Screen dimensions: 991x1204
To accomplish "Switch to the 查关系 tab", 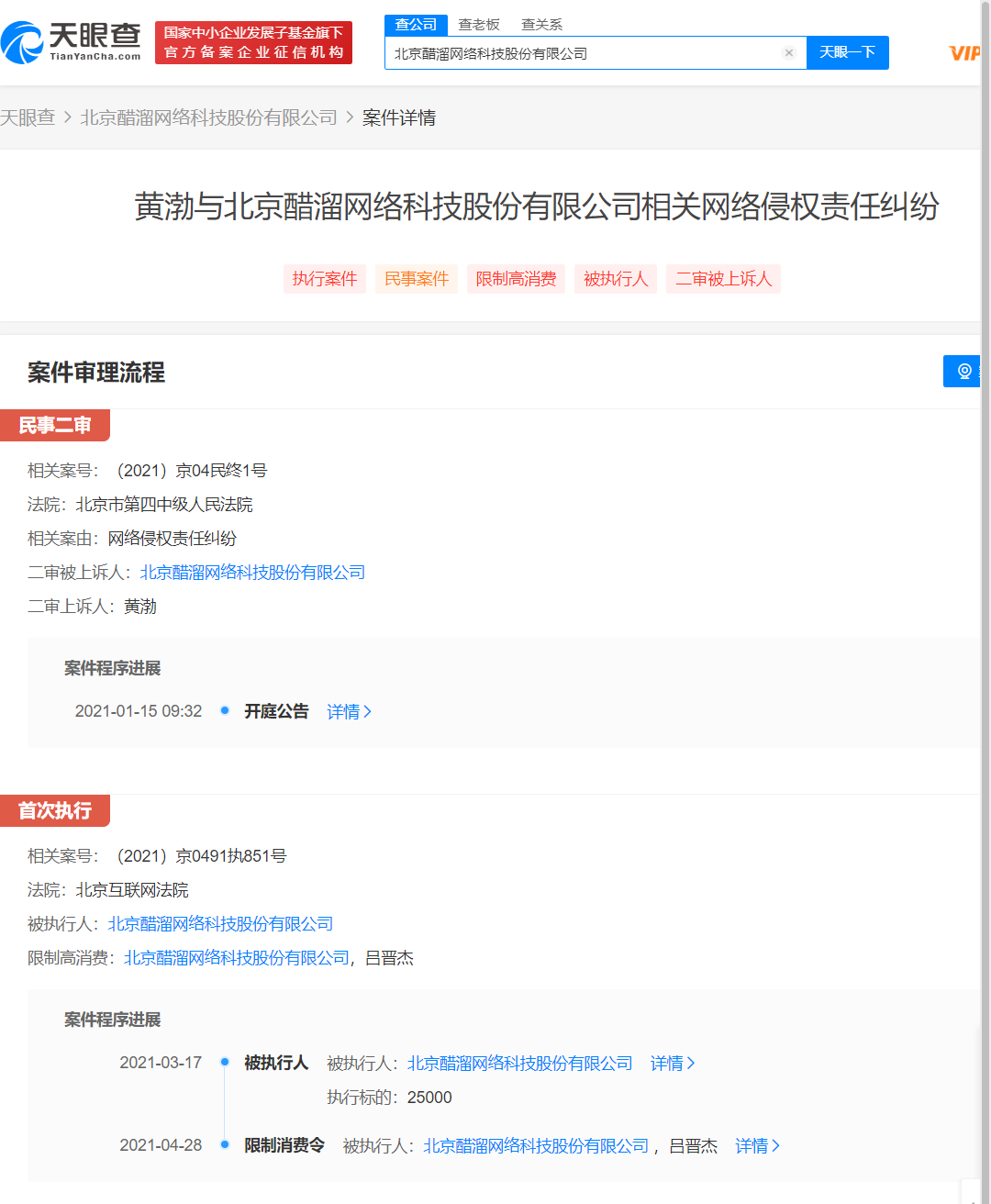I will [541, 25].
